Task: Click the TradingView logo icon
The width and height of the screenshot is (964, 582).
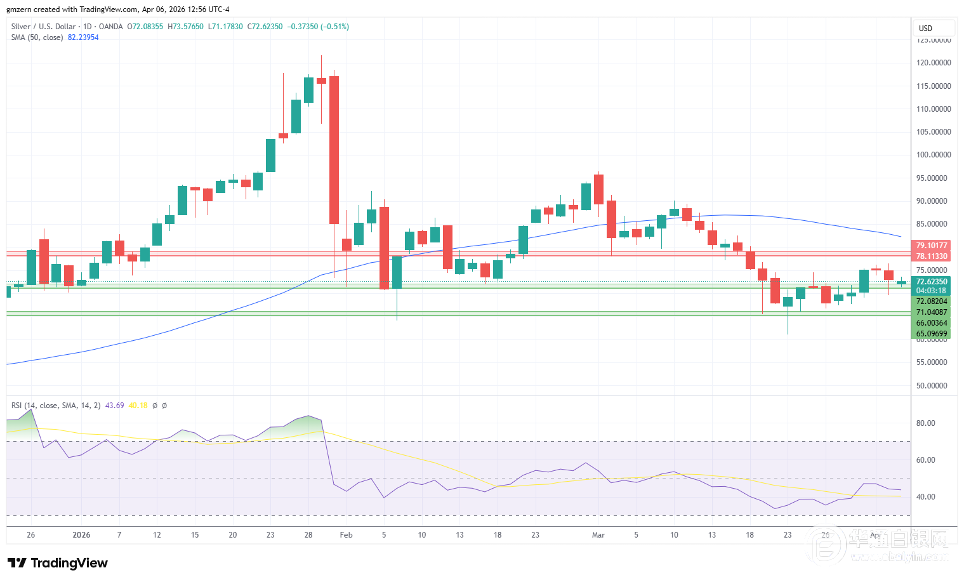Action: [x=18, y=563]
